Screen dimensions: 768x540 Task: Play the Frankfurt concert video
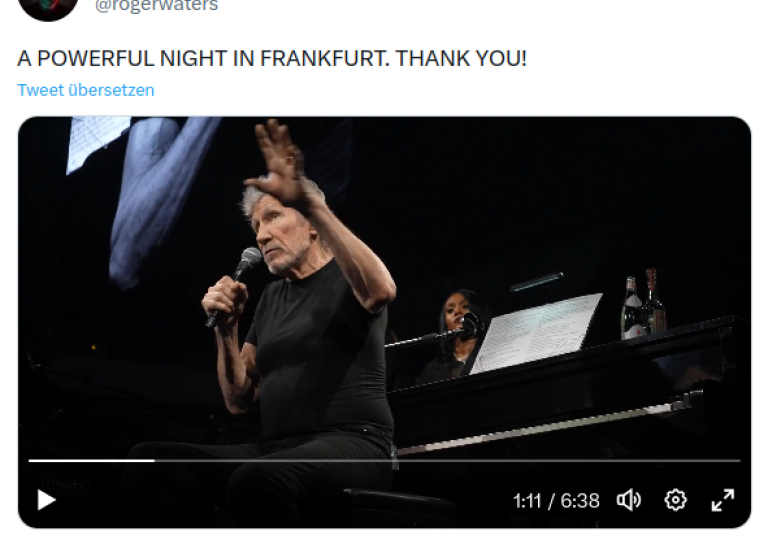click(47, 500)
